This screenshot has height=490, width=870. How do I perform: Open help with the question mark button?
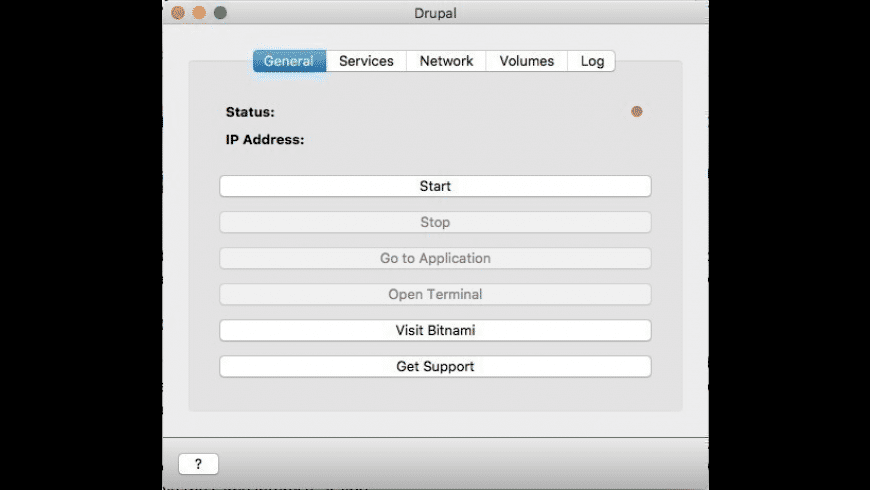click(198, 464)
